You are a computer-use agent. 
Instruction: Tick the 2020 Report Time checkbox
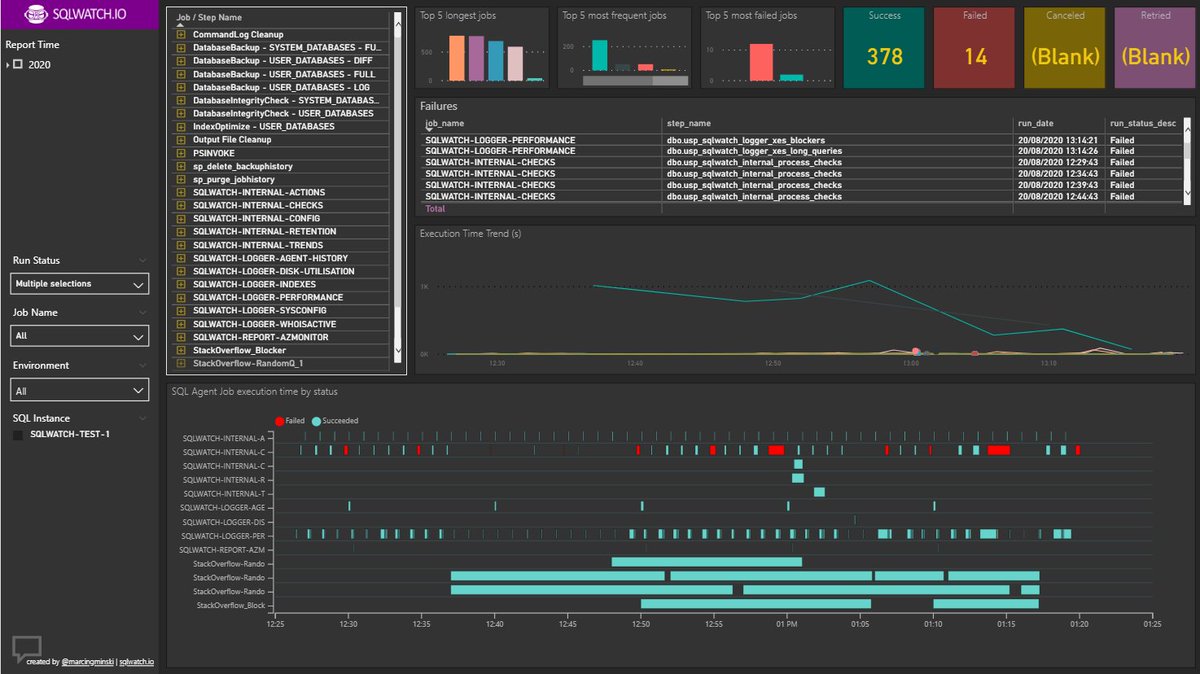[x=20, y=64]
